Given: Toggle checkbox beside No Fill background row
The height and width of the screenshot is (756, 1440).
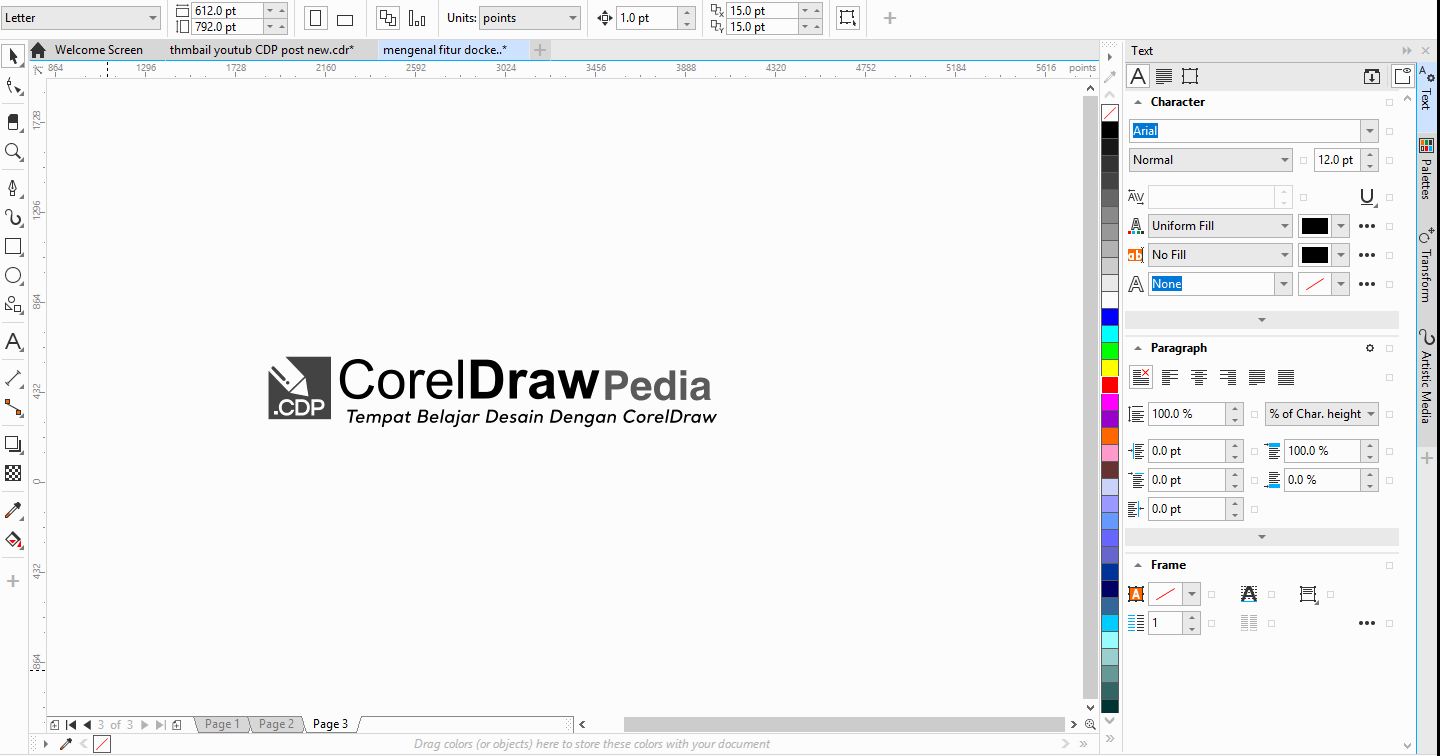Looking at the screenshot, I should (1390, 255).
